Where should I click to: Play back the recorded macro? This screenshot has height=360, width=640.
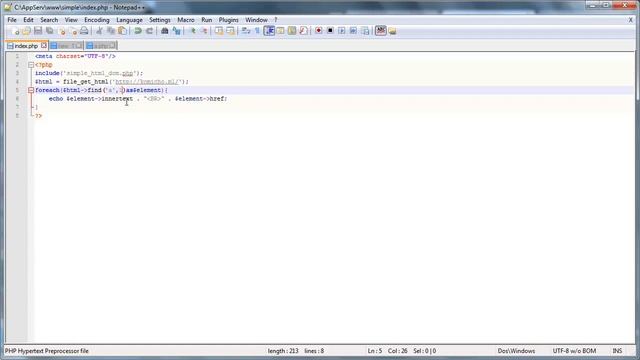click(342, 31)
